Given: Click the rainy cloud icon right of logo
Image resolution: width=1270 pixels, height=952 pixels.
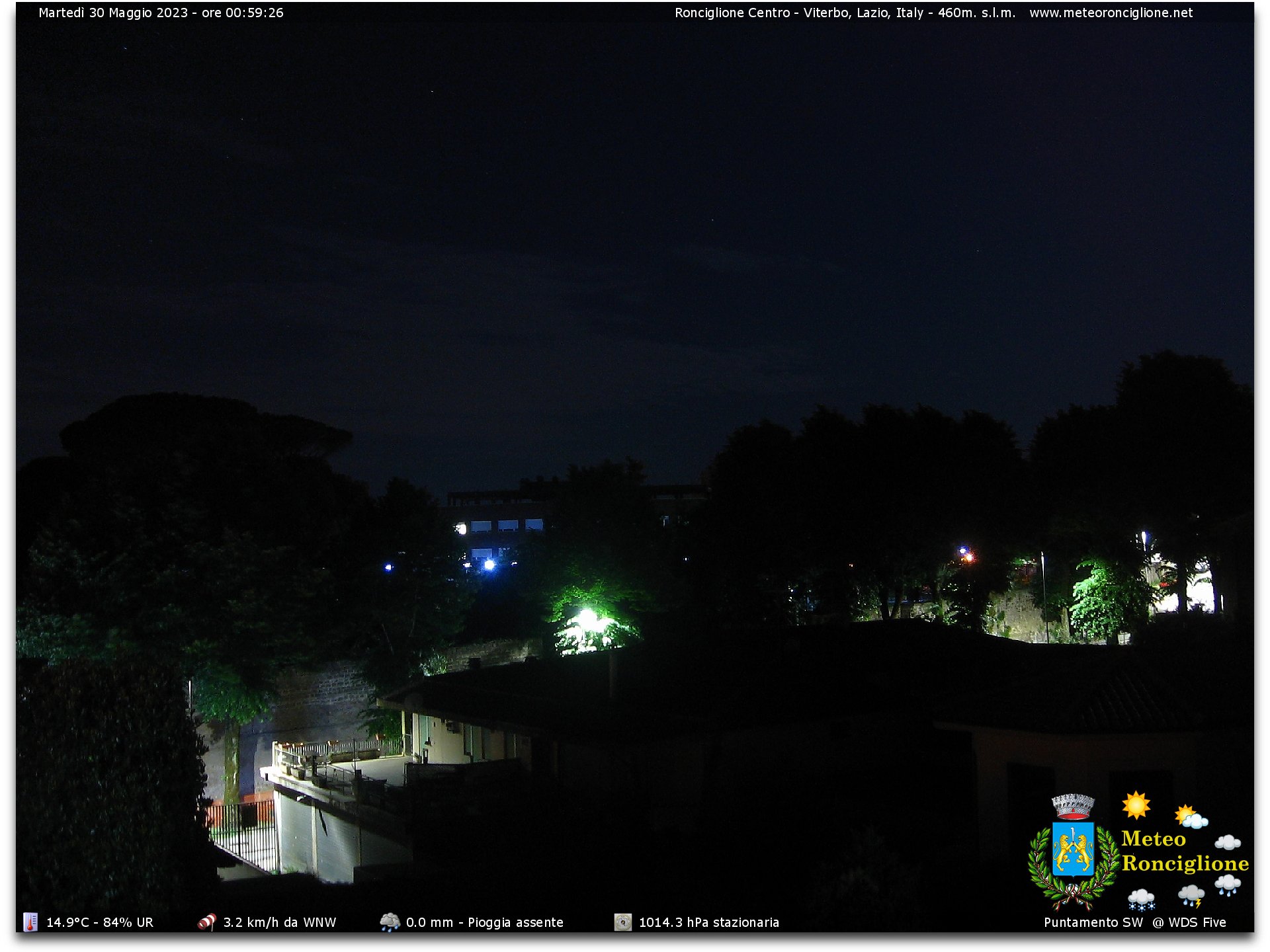Looking at the screenshot, I should point(1228,885).
